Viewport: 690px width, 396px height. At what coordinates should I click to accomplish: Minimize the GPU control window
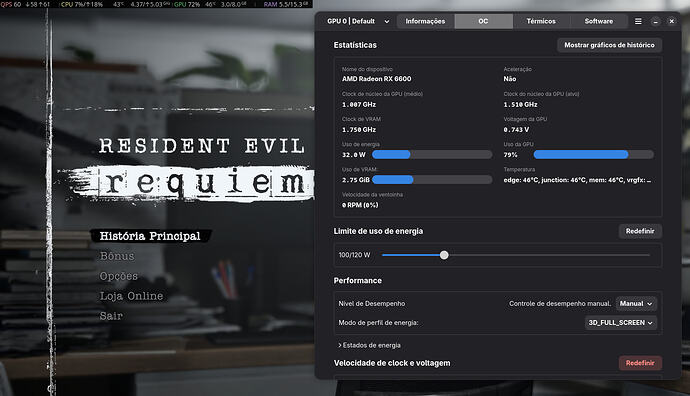click(x=655, y=21)
